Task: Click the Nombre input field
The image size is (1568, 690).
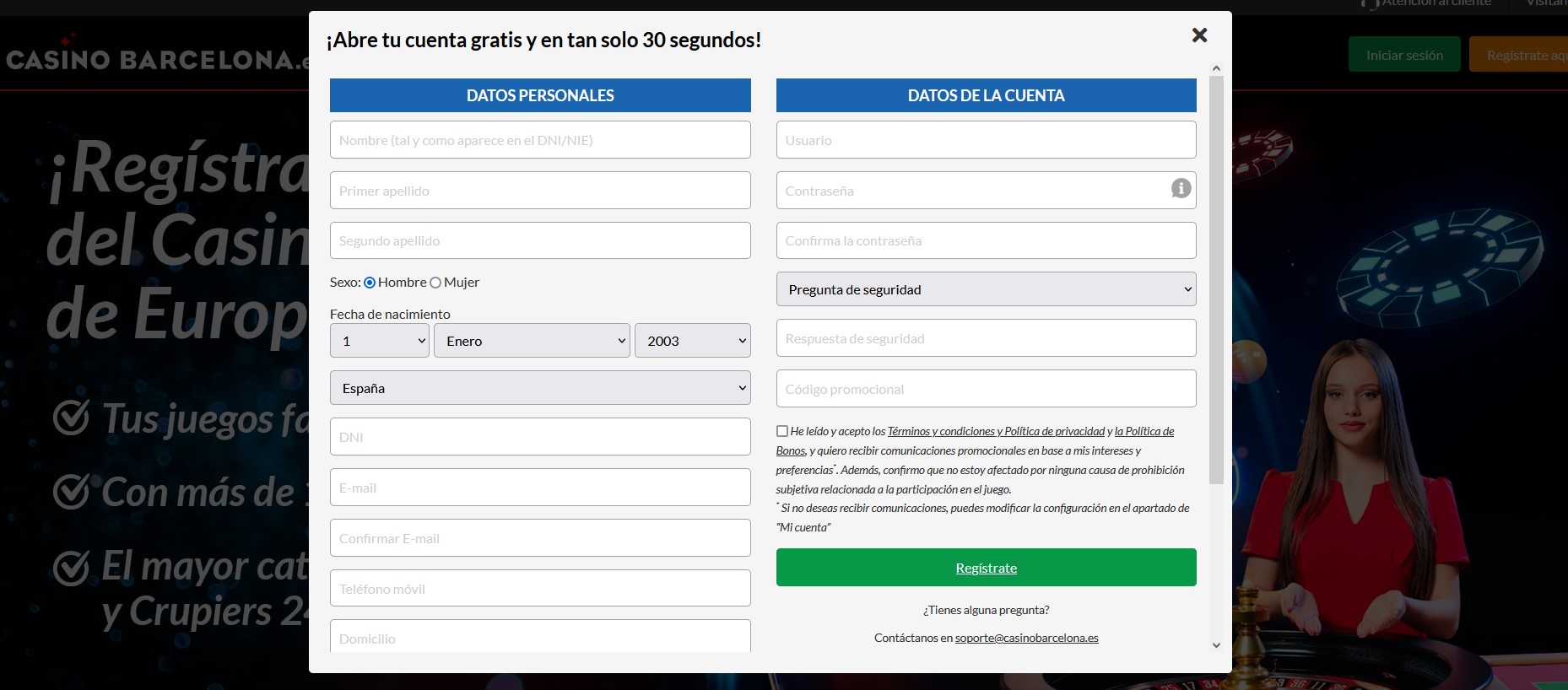Action: [540, 140]
